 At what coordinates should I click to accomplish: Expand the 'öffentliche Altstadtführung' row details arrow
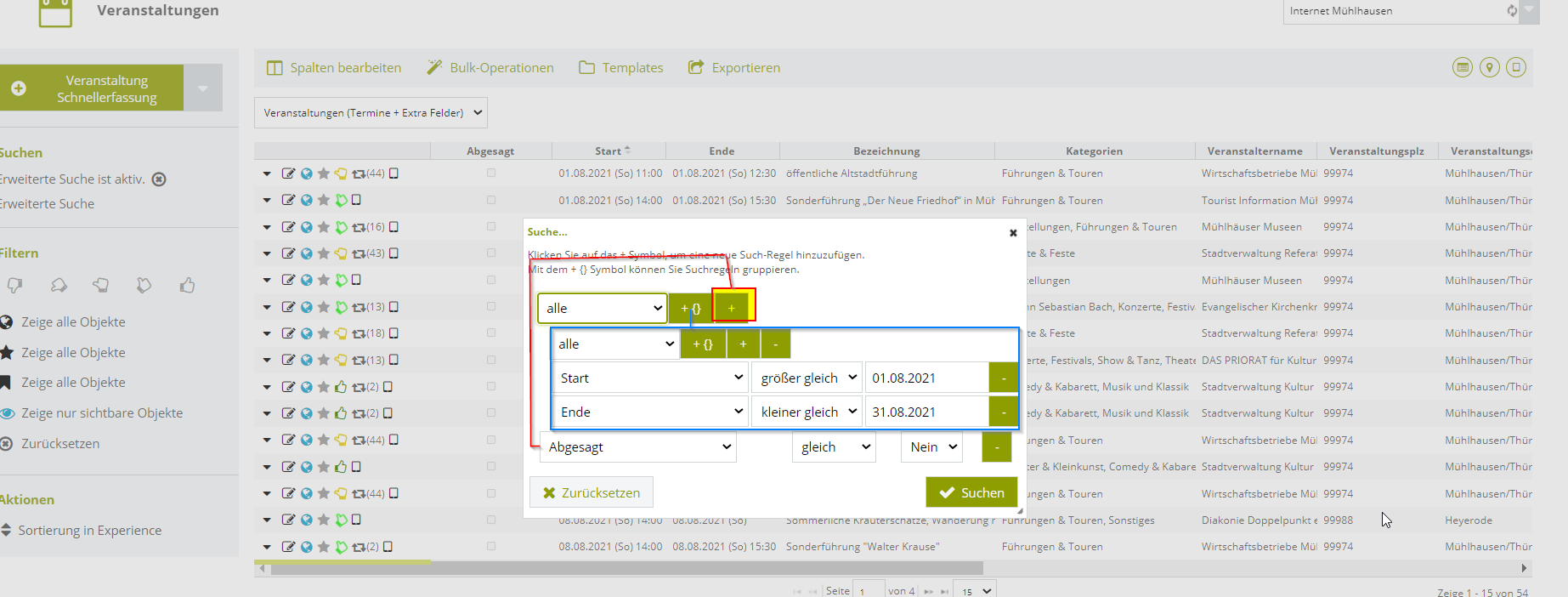pyautogui.click(x=267, y=173)
